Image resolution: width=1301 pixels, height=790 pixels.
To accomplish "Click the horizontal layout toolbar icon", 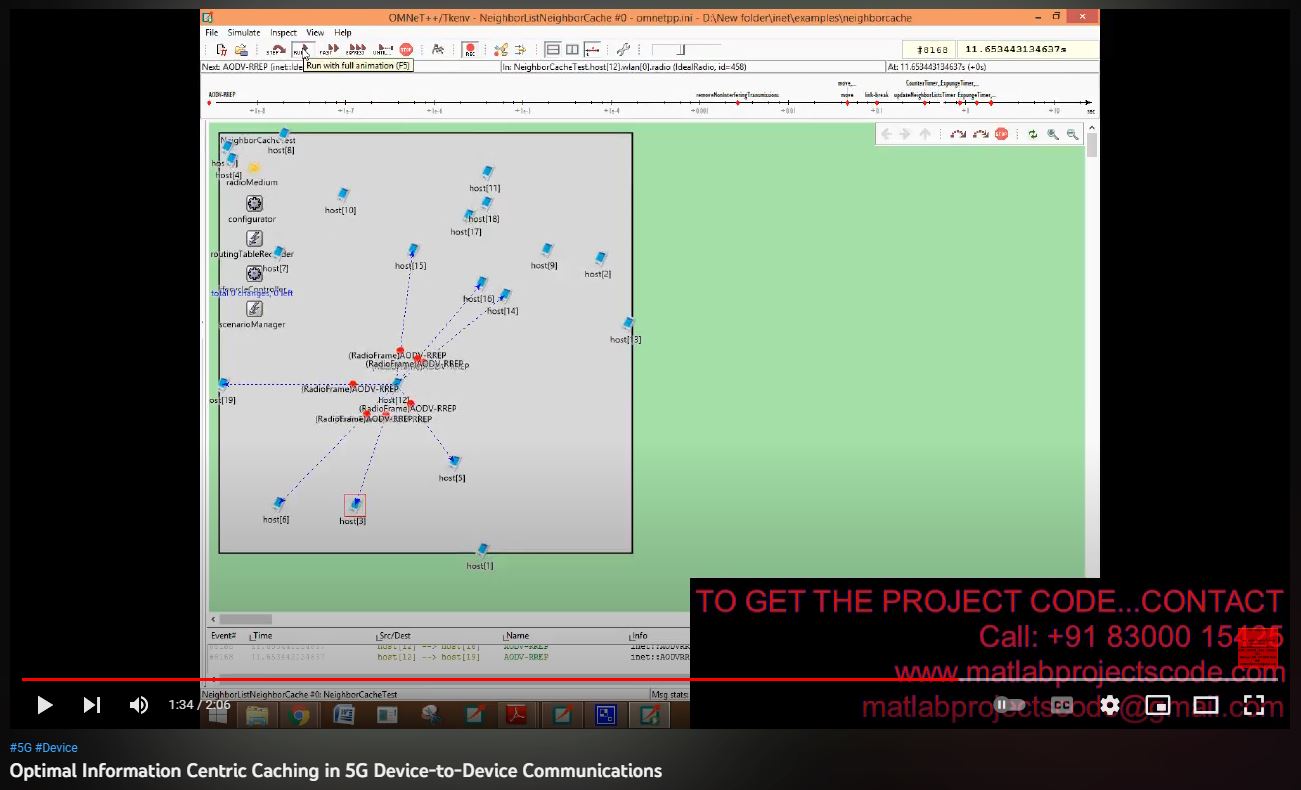I will click(x=553, y=49).
